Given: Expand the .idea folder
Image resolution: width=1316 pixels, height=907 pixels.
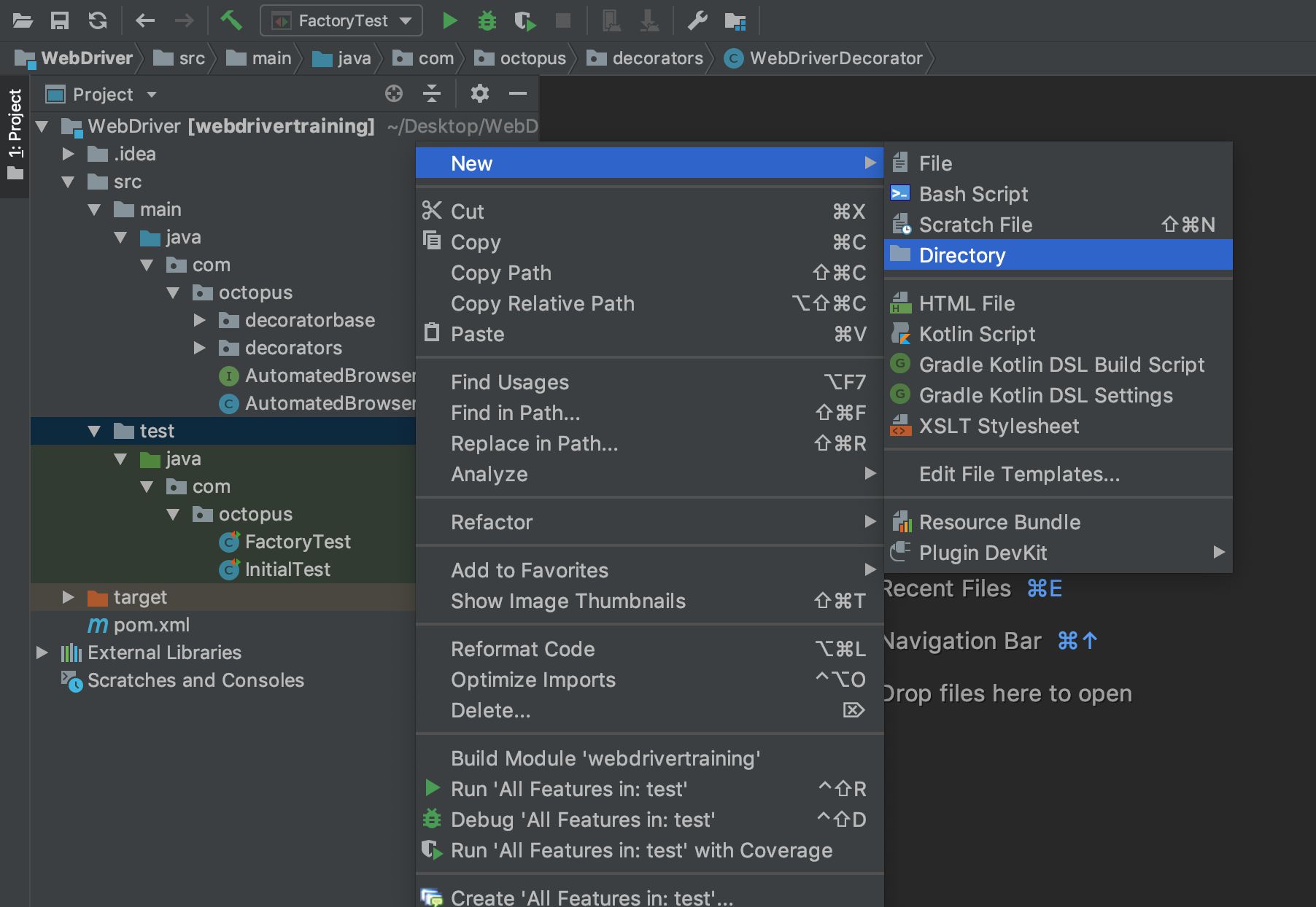Looking at the screenshot, I should [x=69, y=154].
